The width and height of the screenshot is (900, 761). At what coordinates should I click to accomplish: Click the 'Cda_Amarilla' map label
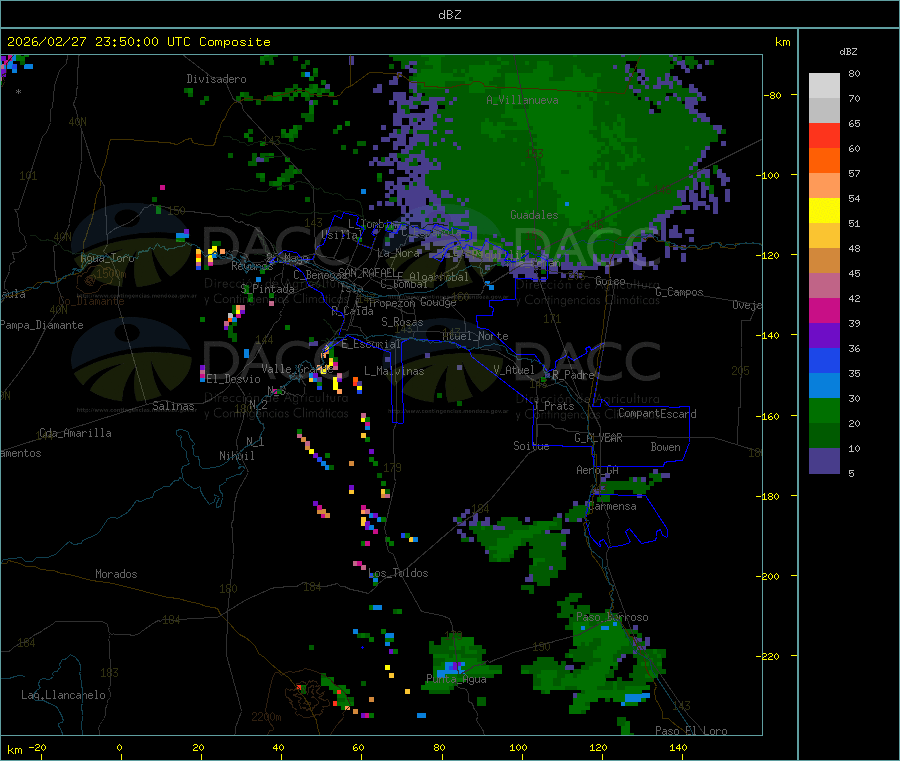(x=75, y=433)
